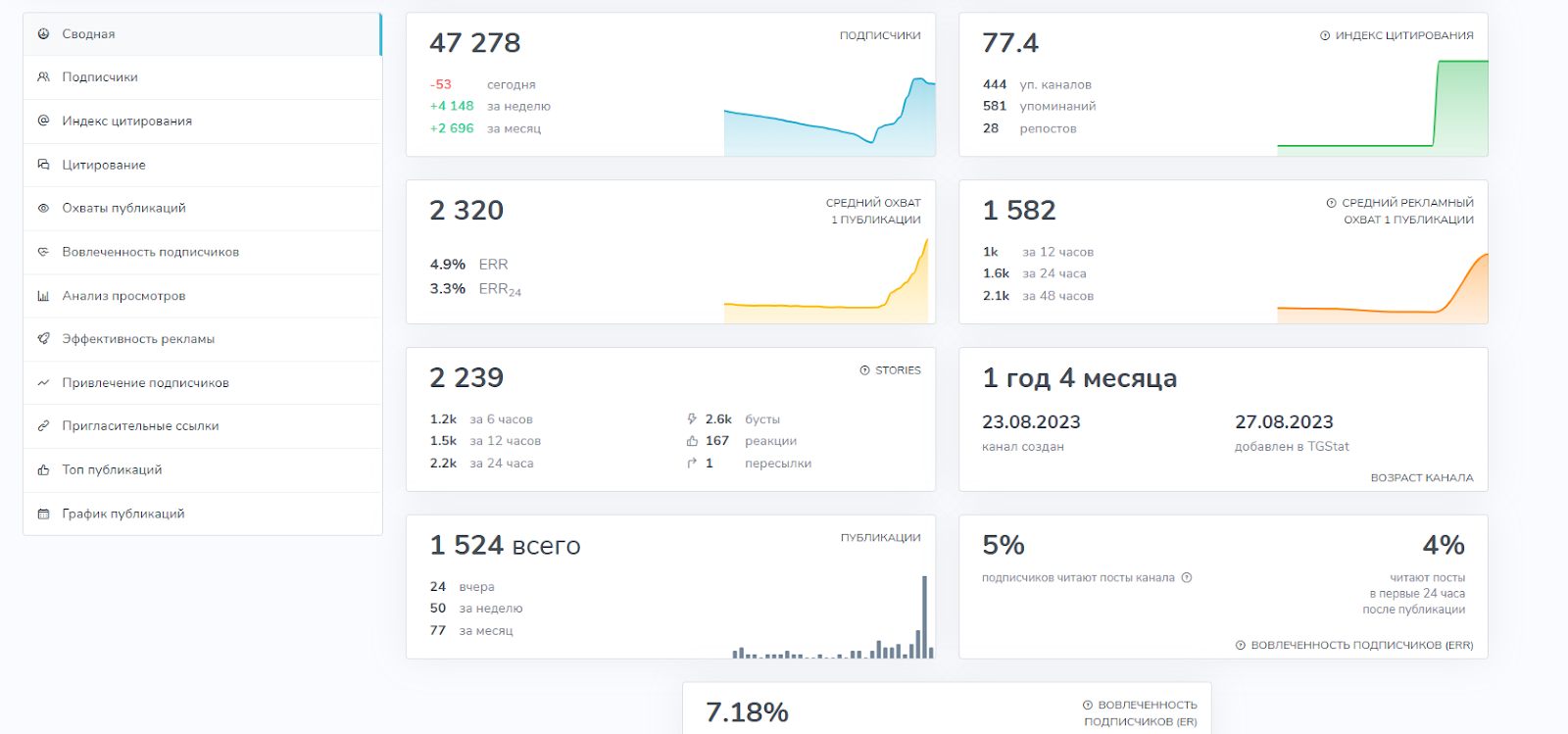Click the blue subscribers growth chart
The height and width of the screenshot is (734, 1568).
pos(829,118)
